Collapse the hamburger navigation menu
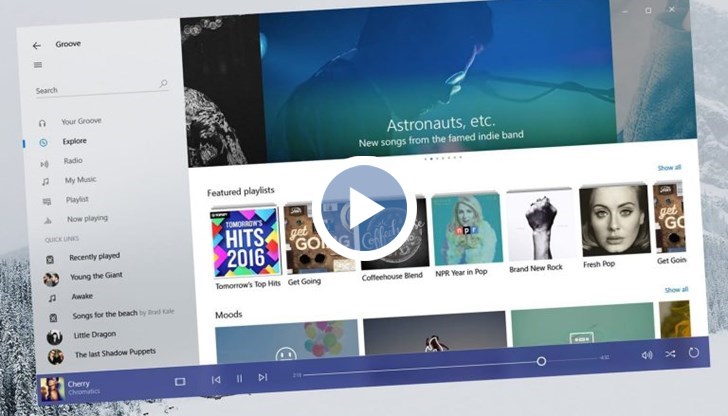This screenshot has width=728, height=416. pos(38,65)
